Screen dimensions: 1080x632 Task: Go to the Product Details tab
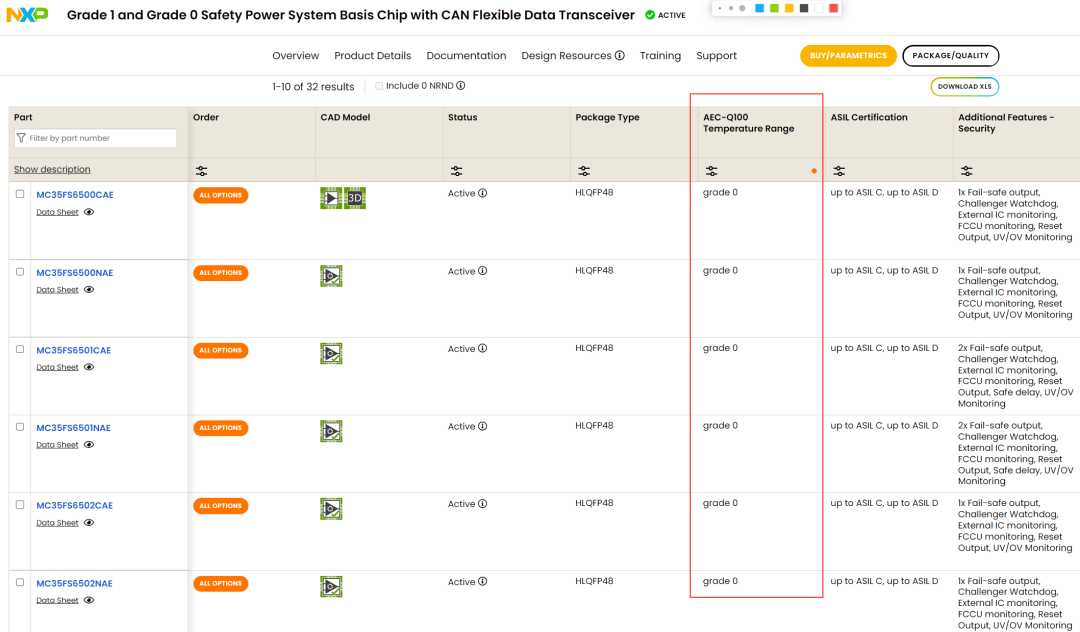373,56
